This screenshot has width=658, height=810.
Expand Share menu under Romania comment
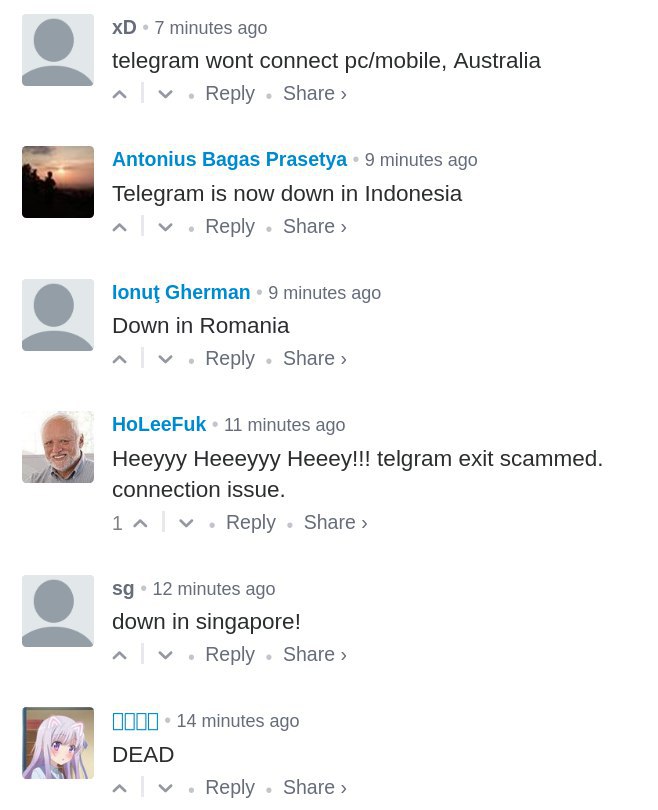pos(315,359)
